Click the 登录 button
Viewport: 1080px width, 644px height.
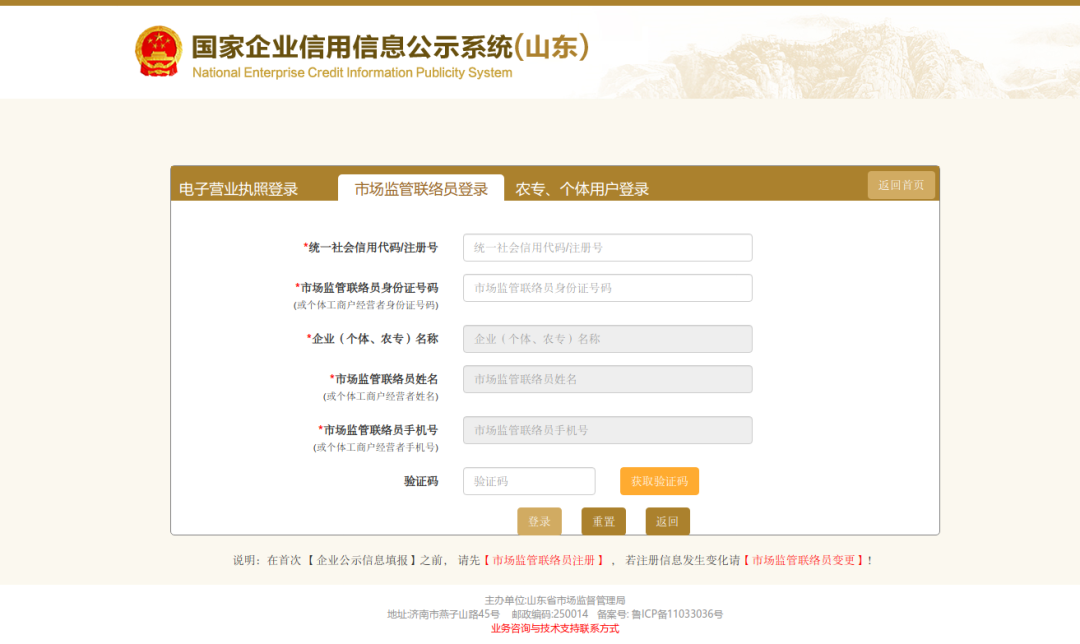(539, 521)
